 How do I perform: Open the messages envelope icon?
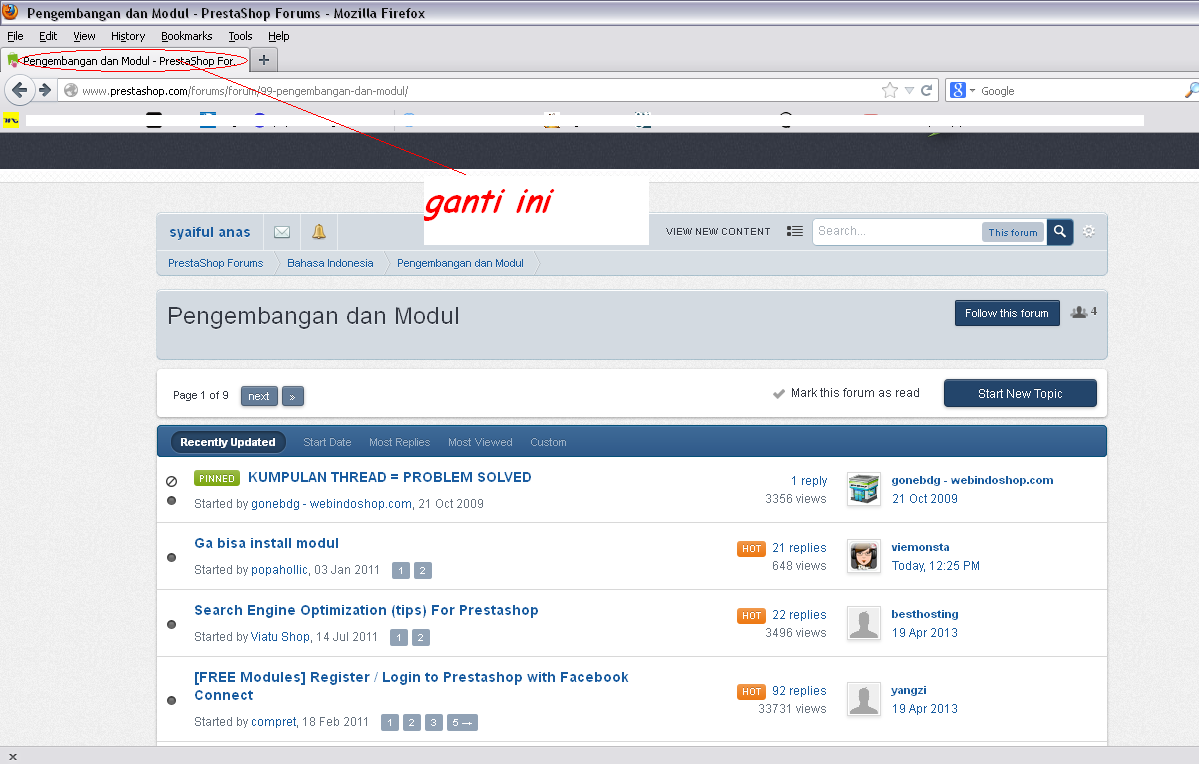click(x=282, y=232)
